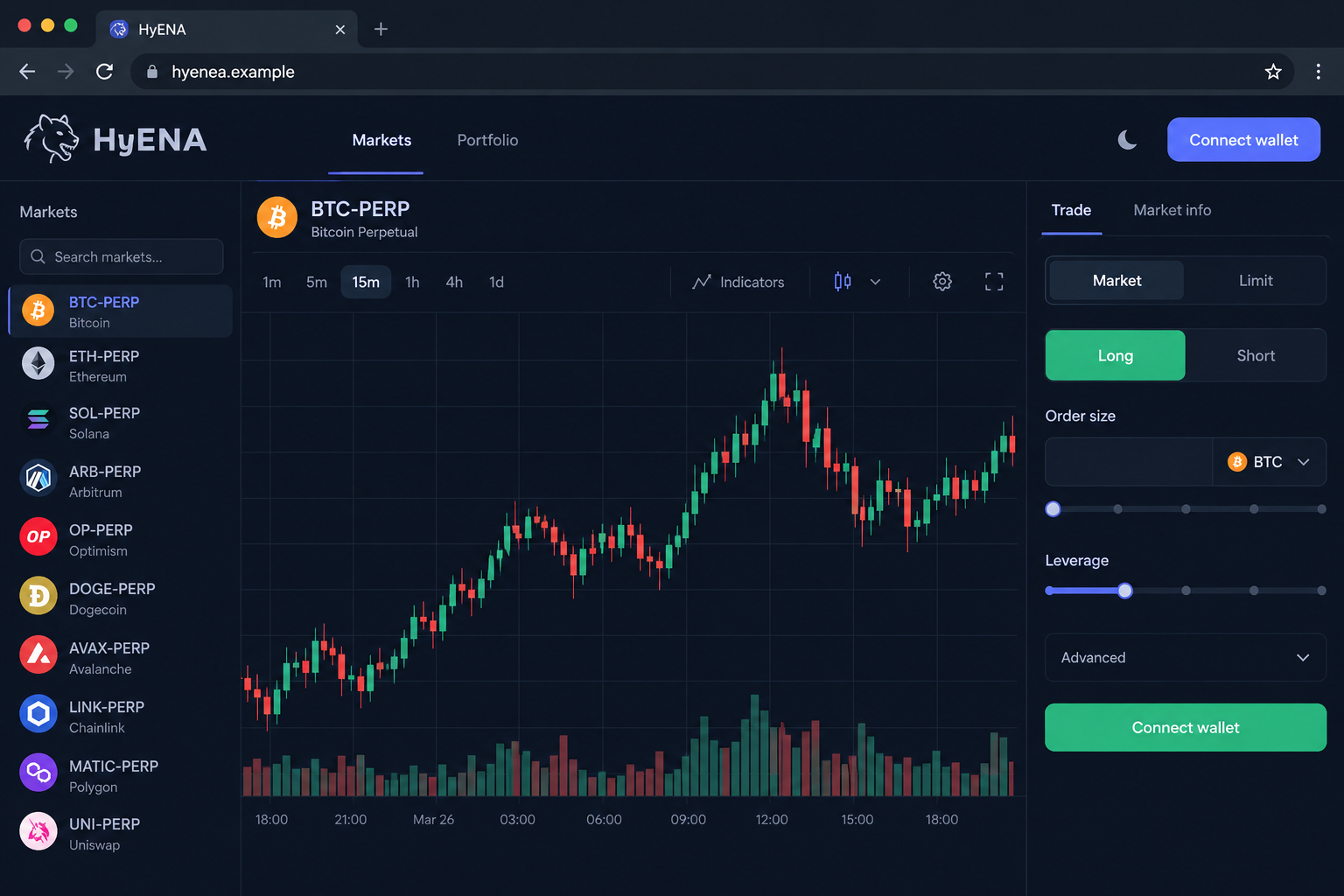Open LINK-PERP market
1344x896 pixels.
(x=121, y=717)
